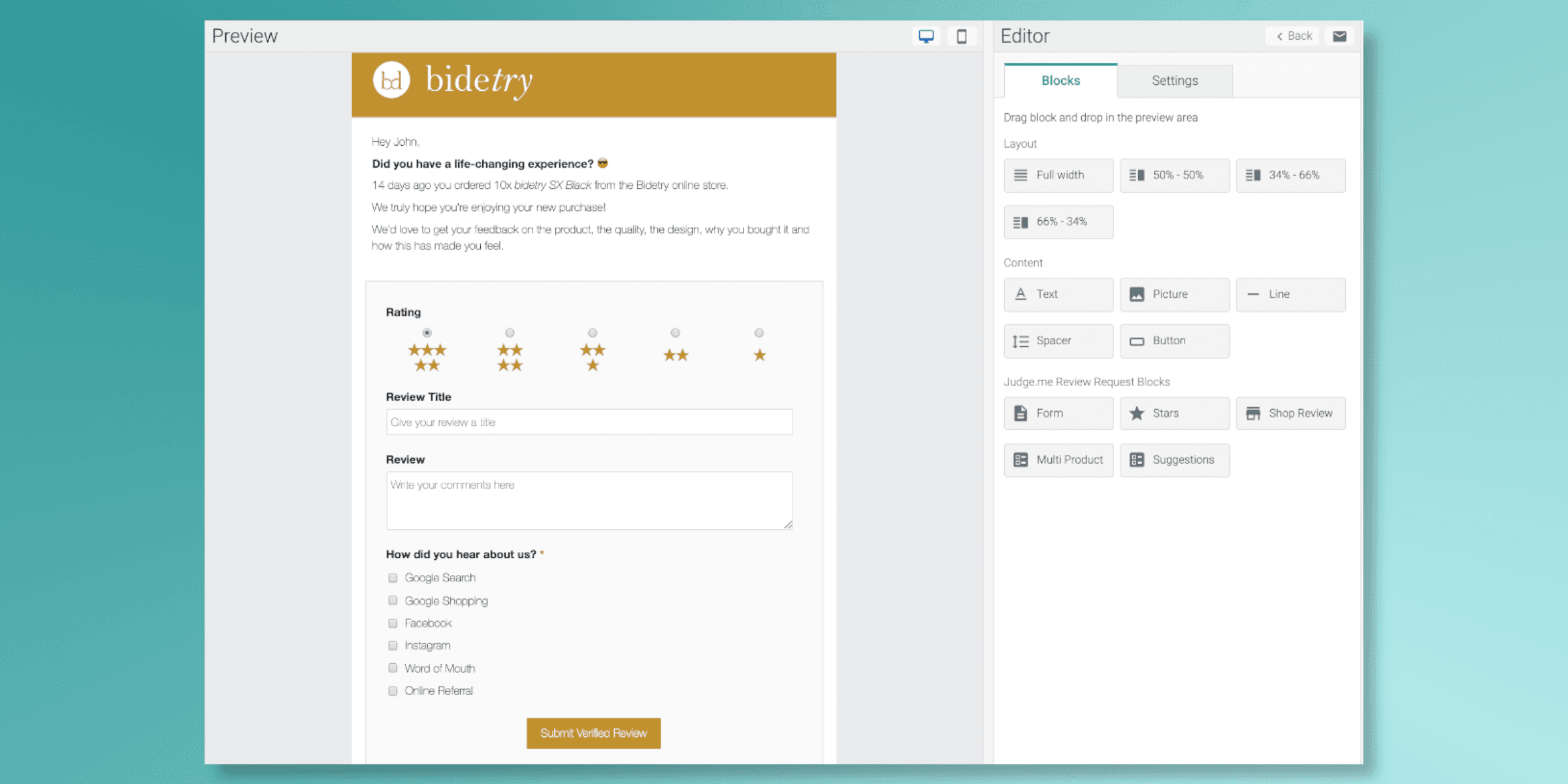
Task: Switch to desktop preview mode
Action: coord(926,37)
